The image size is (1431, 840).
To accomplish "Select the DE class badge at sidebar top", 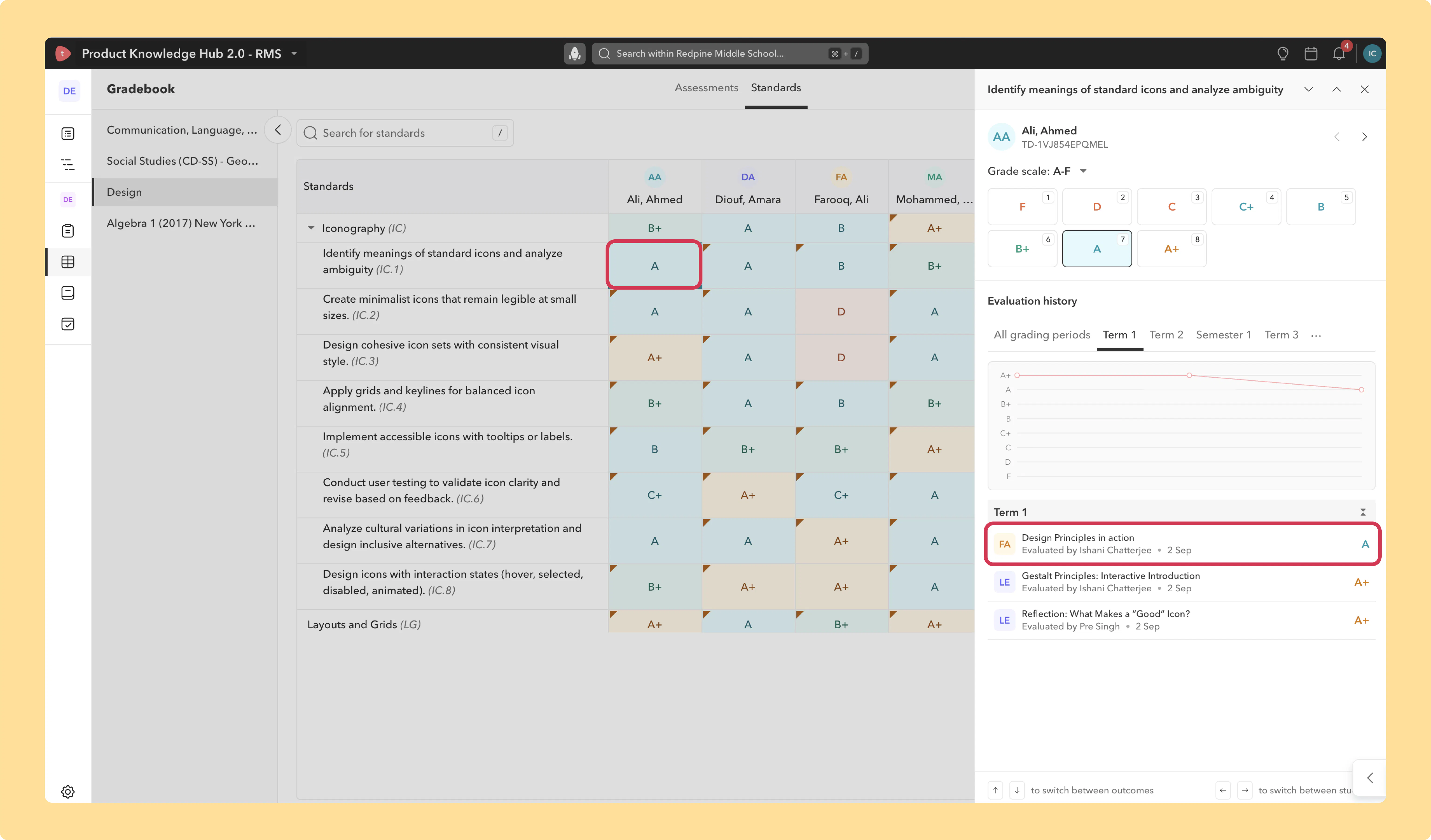I will click(69, 91).
